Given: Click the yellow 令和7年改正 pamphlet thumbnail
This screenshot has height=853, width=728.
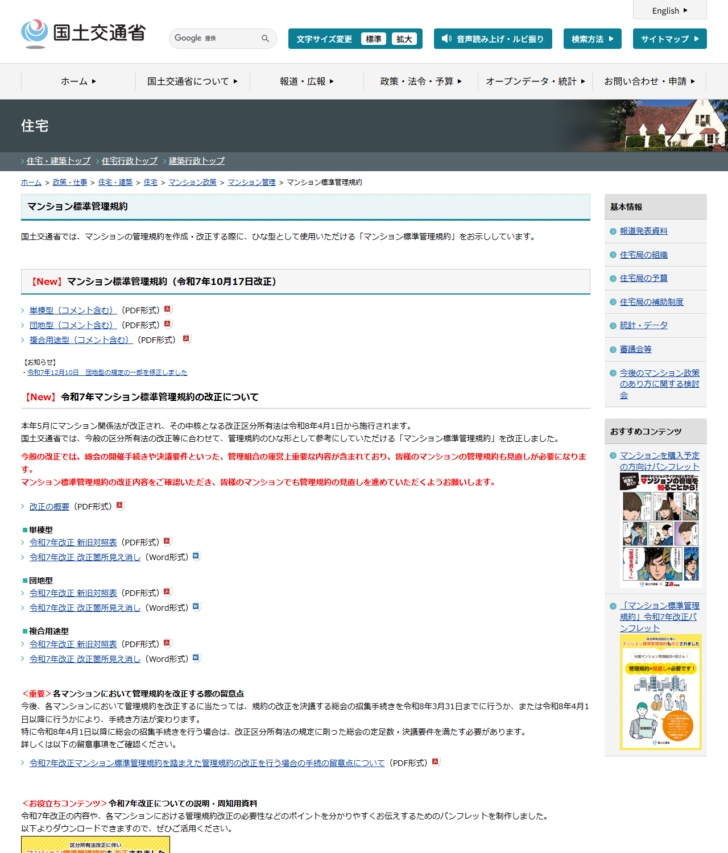Looking at the screenshot, I should point(661,692).
